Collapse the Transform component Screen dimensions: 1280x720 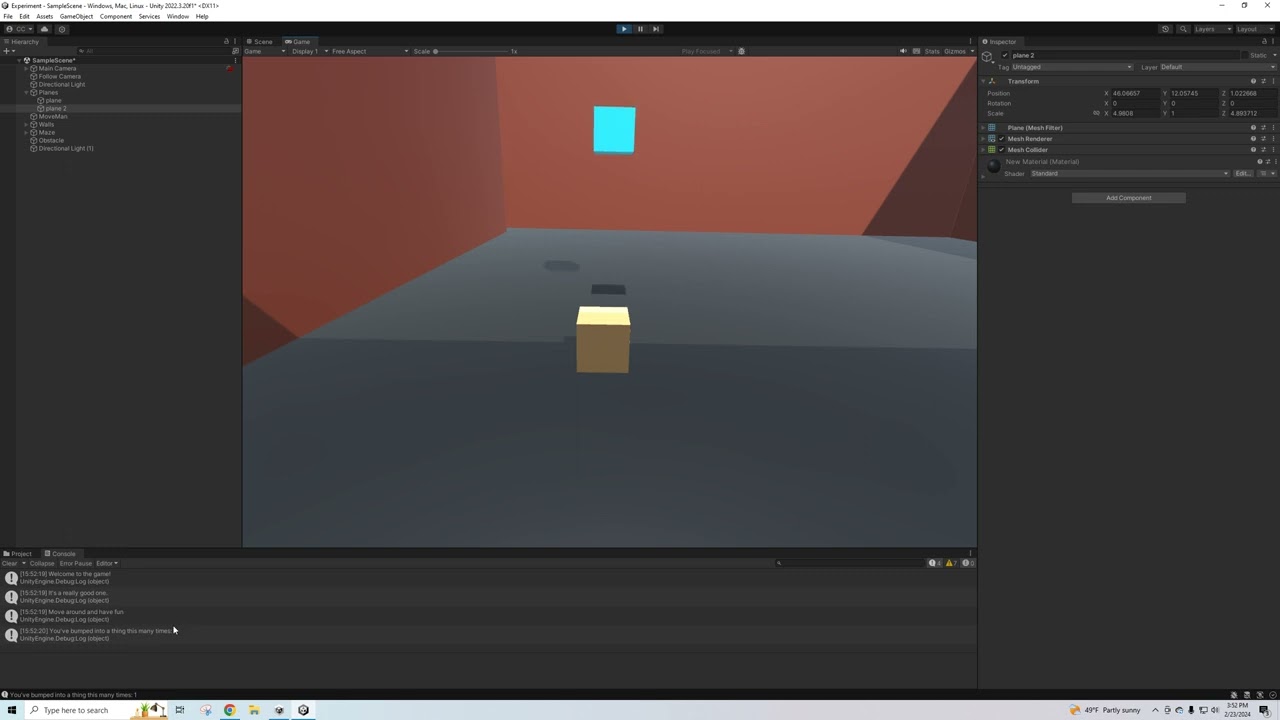click(983, 81)
